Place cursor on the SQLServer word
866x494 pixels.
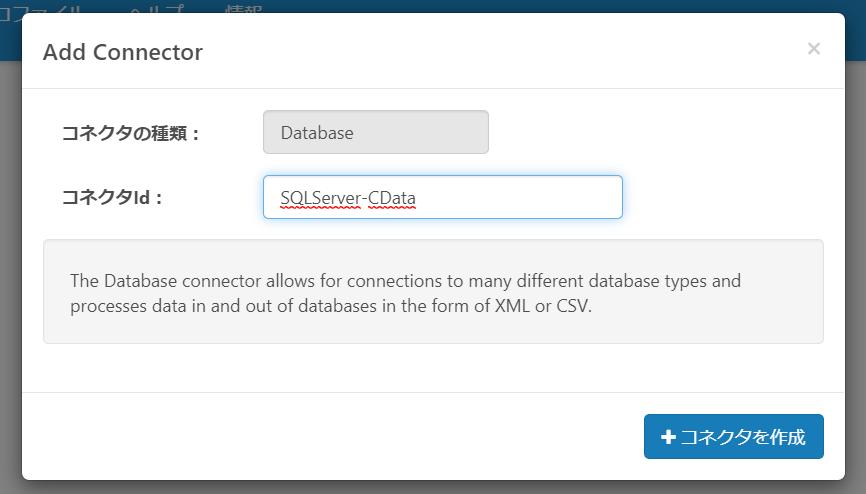pos(320,198)
